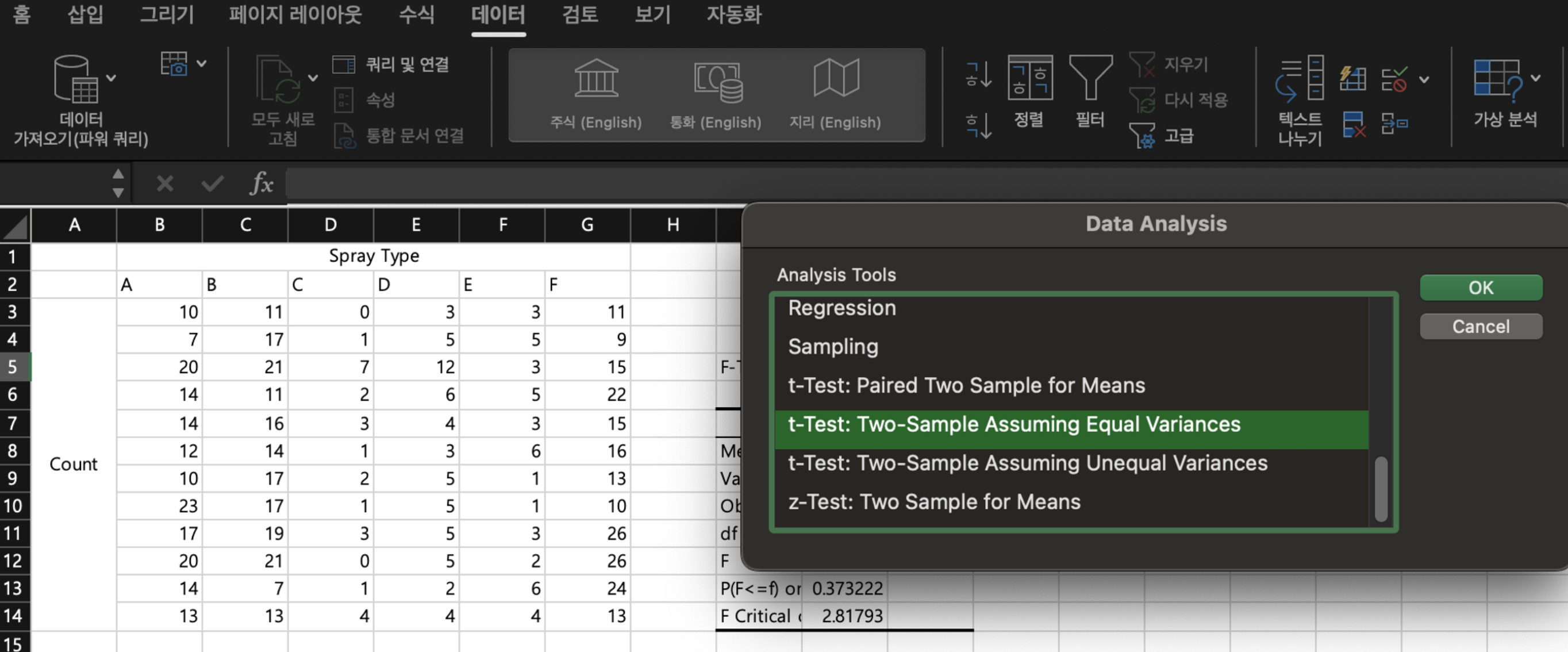This screenshot has width=1568, height=652.
Task: Switch to the 수식 (Formulas) tab
Action: point(416,14)
